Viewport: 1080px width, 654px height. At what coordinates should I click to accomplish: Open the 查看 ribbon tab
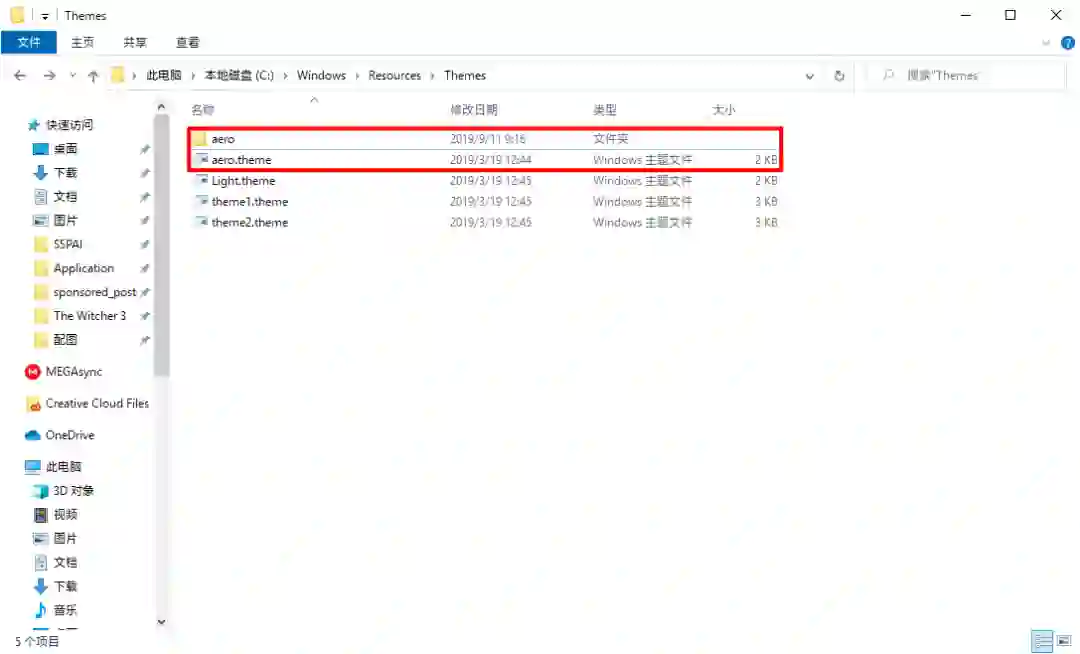click(187, 43)
